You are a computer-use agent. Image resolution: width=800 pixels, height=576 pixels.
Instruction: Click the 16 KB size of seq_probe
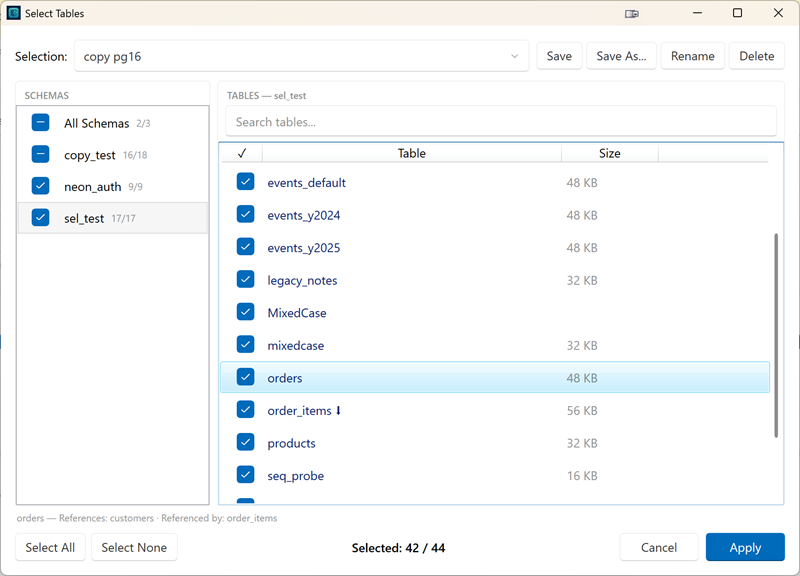pos(582,476)
